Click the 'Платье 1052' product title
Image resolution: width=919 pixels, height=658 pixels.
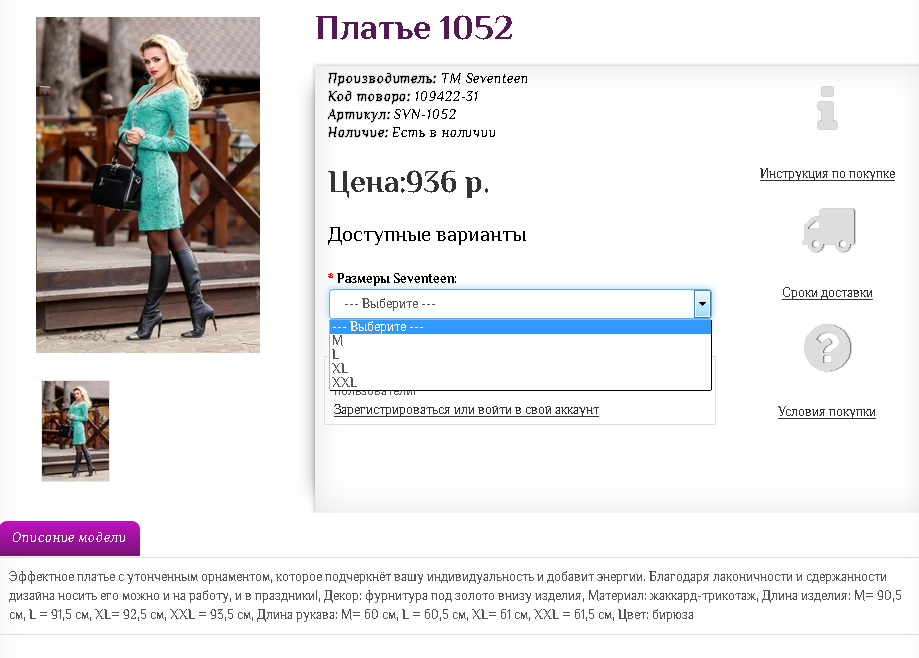(x=414, y=28)
